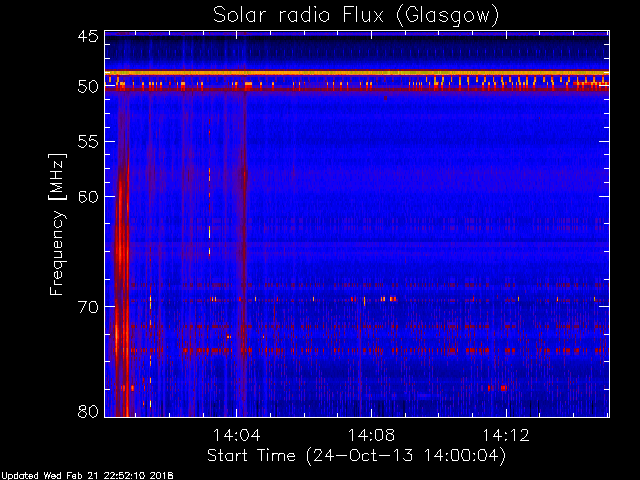
Task: Click the 55 frequency tick label
Action: [88, 142]
